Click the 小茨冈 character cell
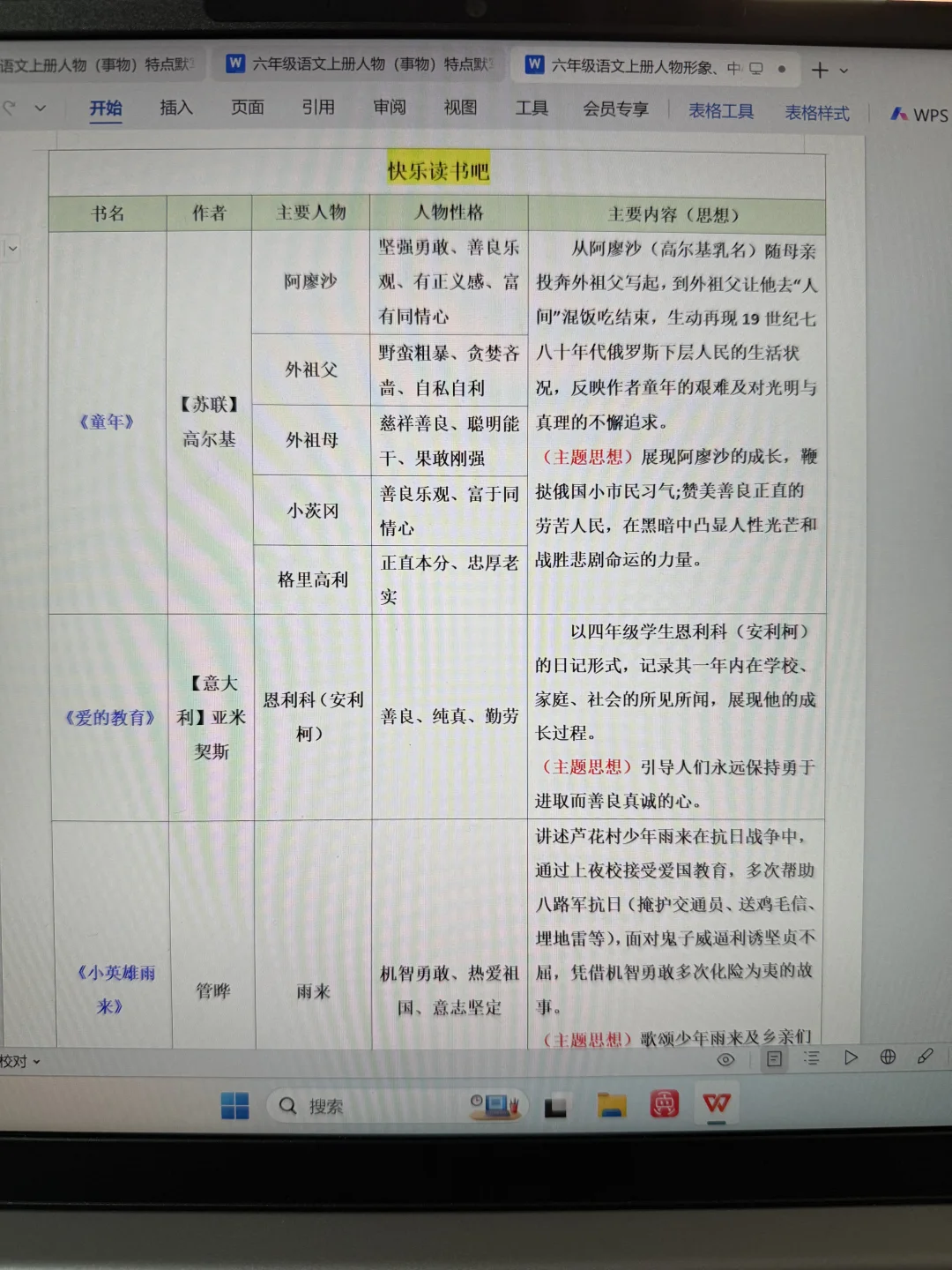 pos(313,511)
